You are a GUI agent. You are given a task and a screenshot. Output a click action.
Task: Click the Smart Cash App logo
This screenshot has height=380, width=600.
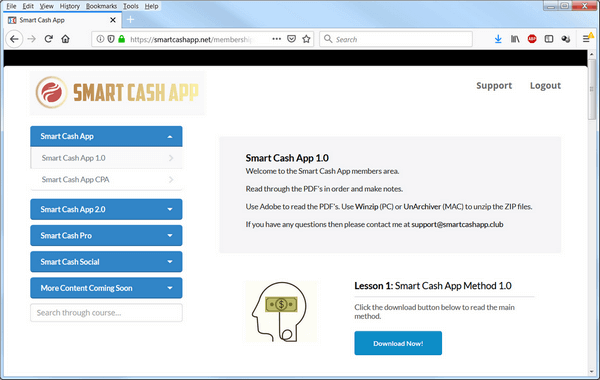pyautogui.click(x=117, y=93)
